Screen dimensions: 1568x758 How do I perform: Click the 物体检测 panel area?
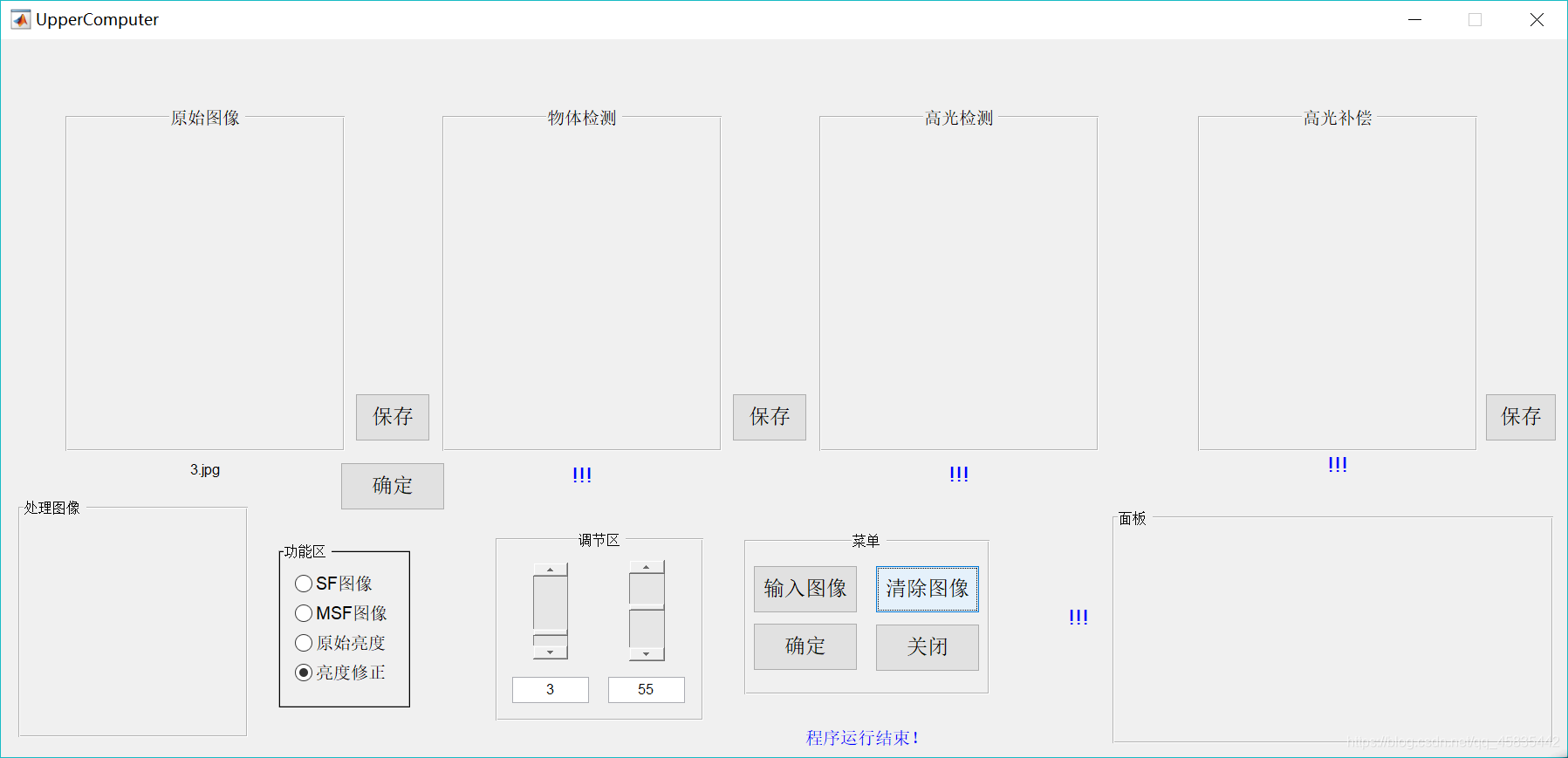pyautogui.click(x=582, y=283)
